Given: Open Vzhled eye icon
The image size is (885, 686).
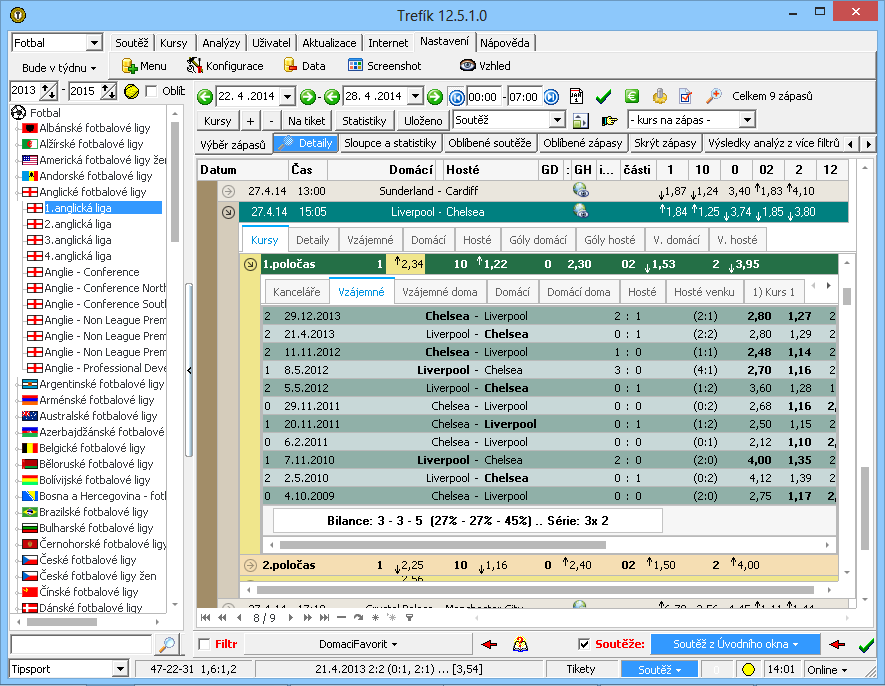Looking at the screenshot, I should 467,65.
